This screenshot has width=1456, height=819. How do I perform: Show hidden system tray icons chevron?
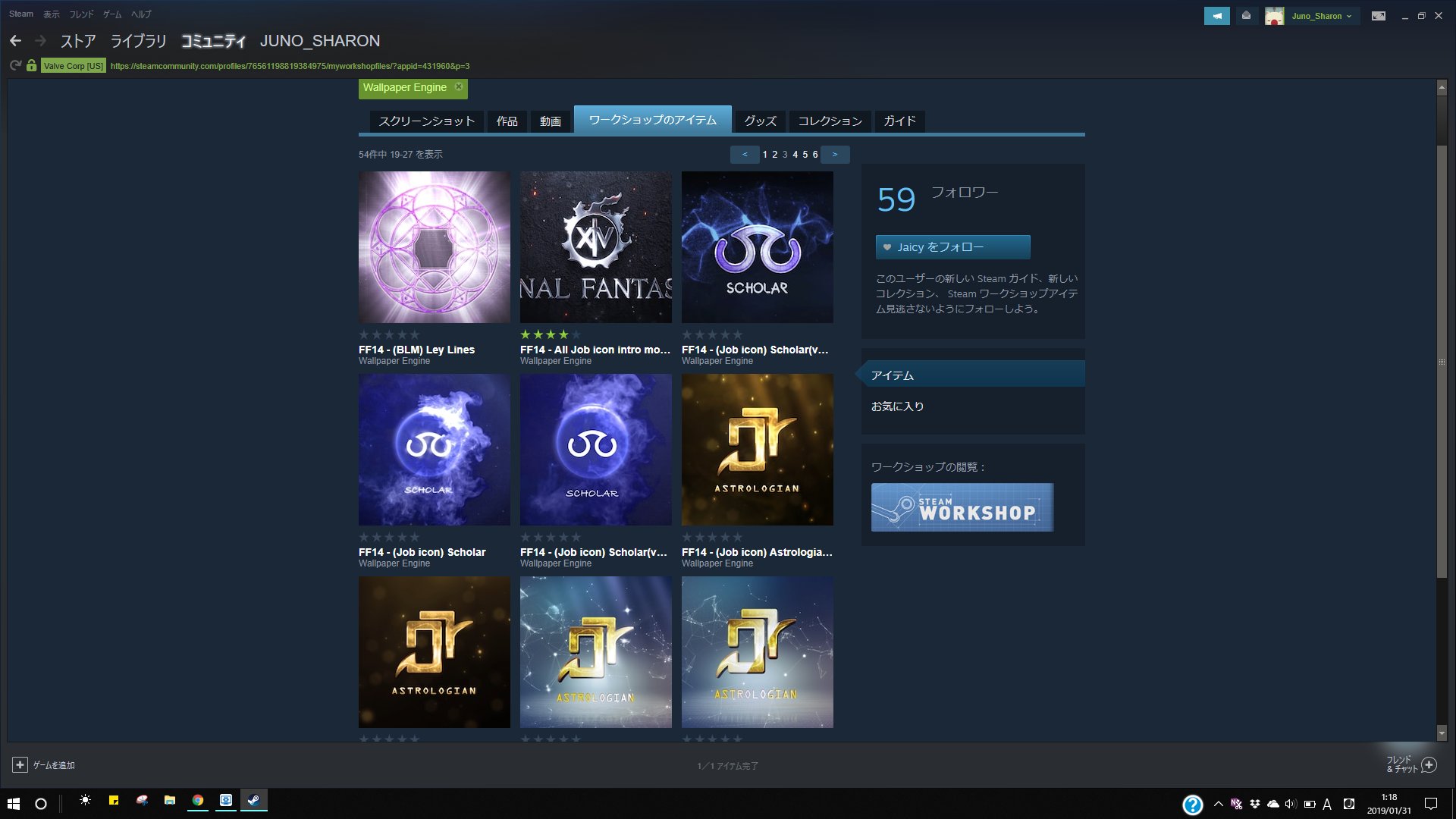(x=1218, y=804)
